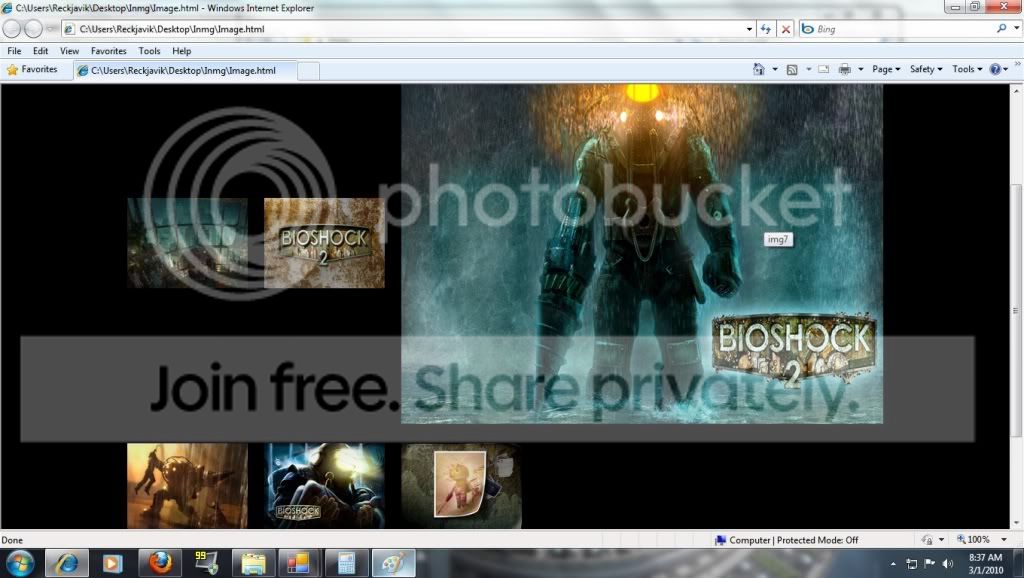Select the Image.html browser tab
This screenshot has width=1024, height=578.
click(x=185, y=71)
